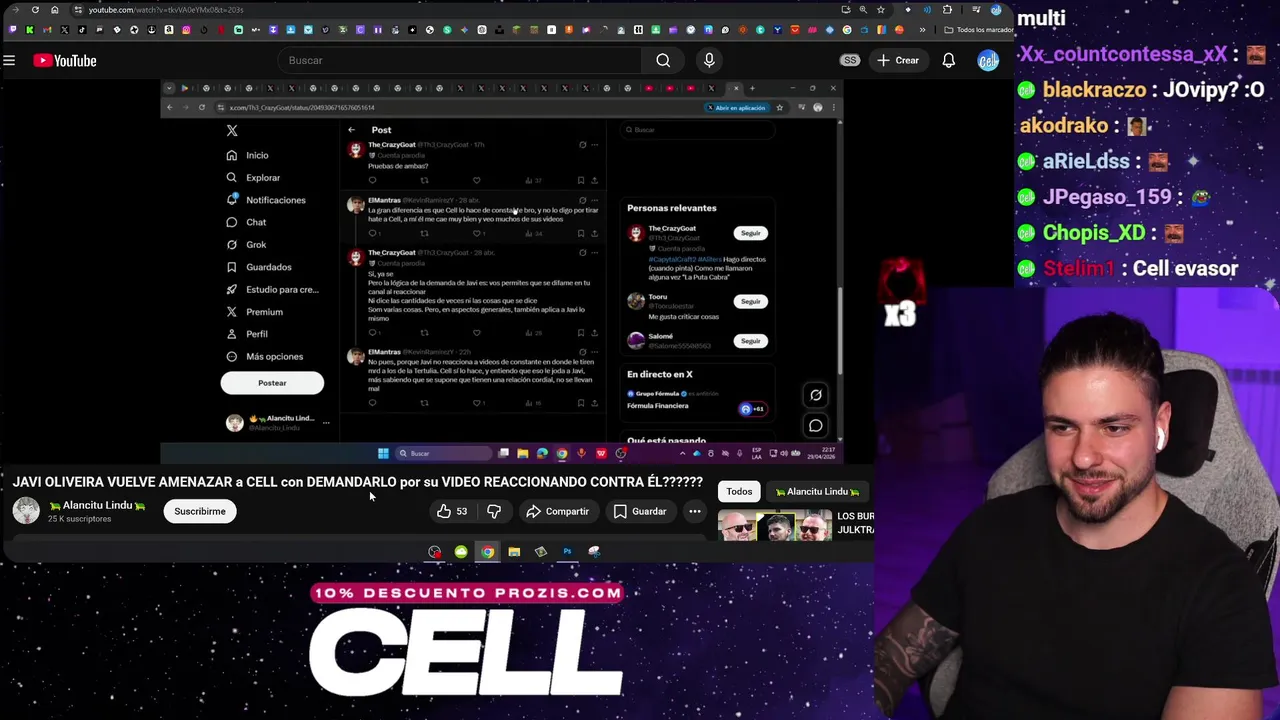The width and height of the screenshot is (1280, 720).
Task: Expand Más opciones in the X sidebar
Action: (265, 357)
